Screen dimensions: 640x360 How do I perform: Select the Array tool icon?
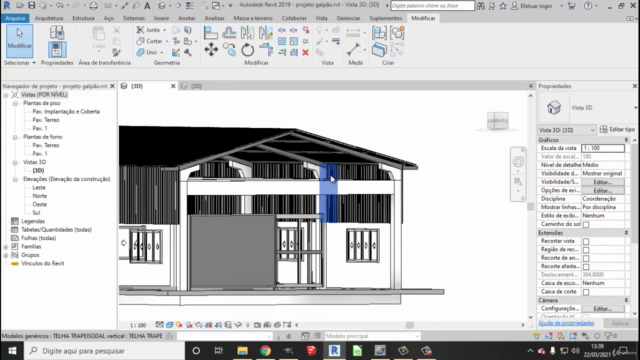coord(282,41)
